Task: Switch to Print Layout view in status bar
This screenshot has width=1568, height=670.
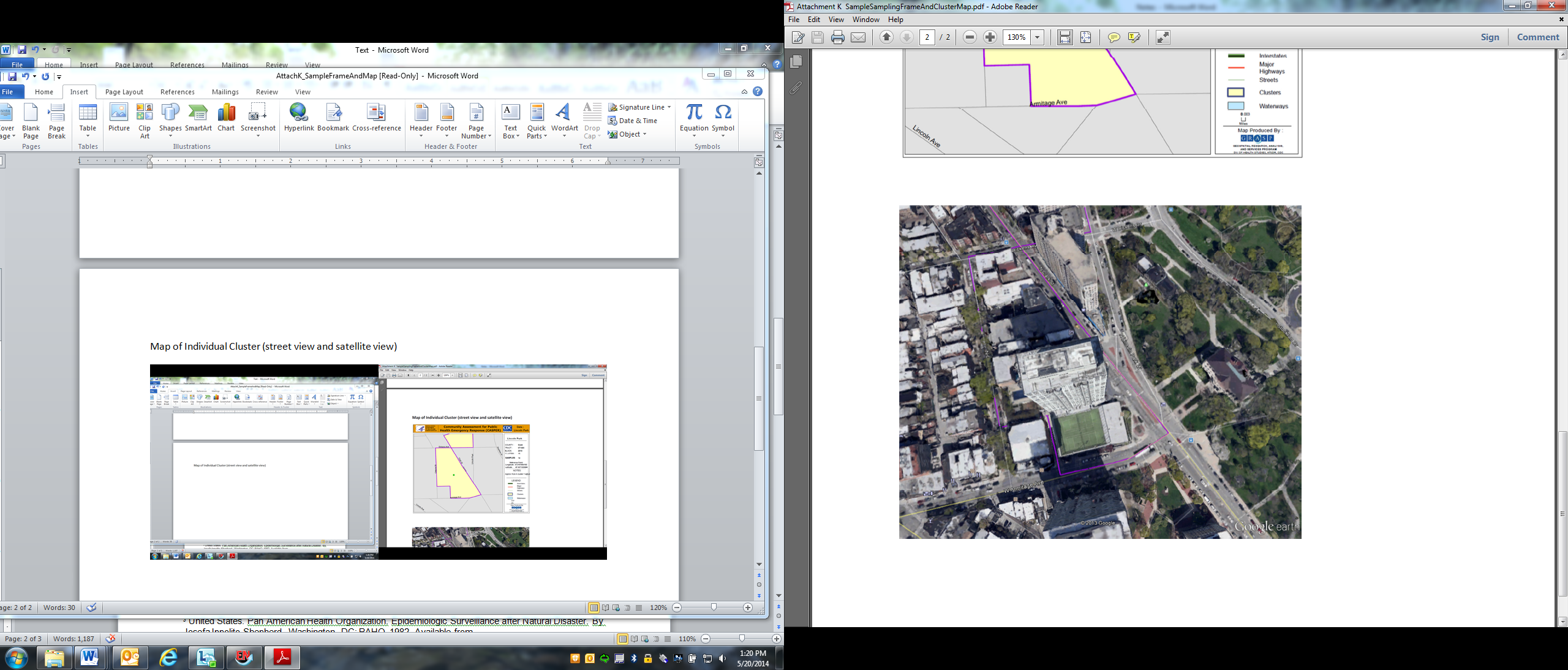Action: pyautogui.click(x=593, y=608)
